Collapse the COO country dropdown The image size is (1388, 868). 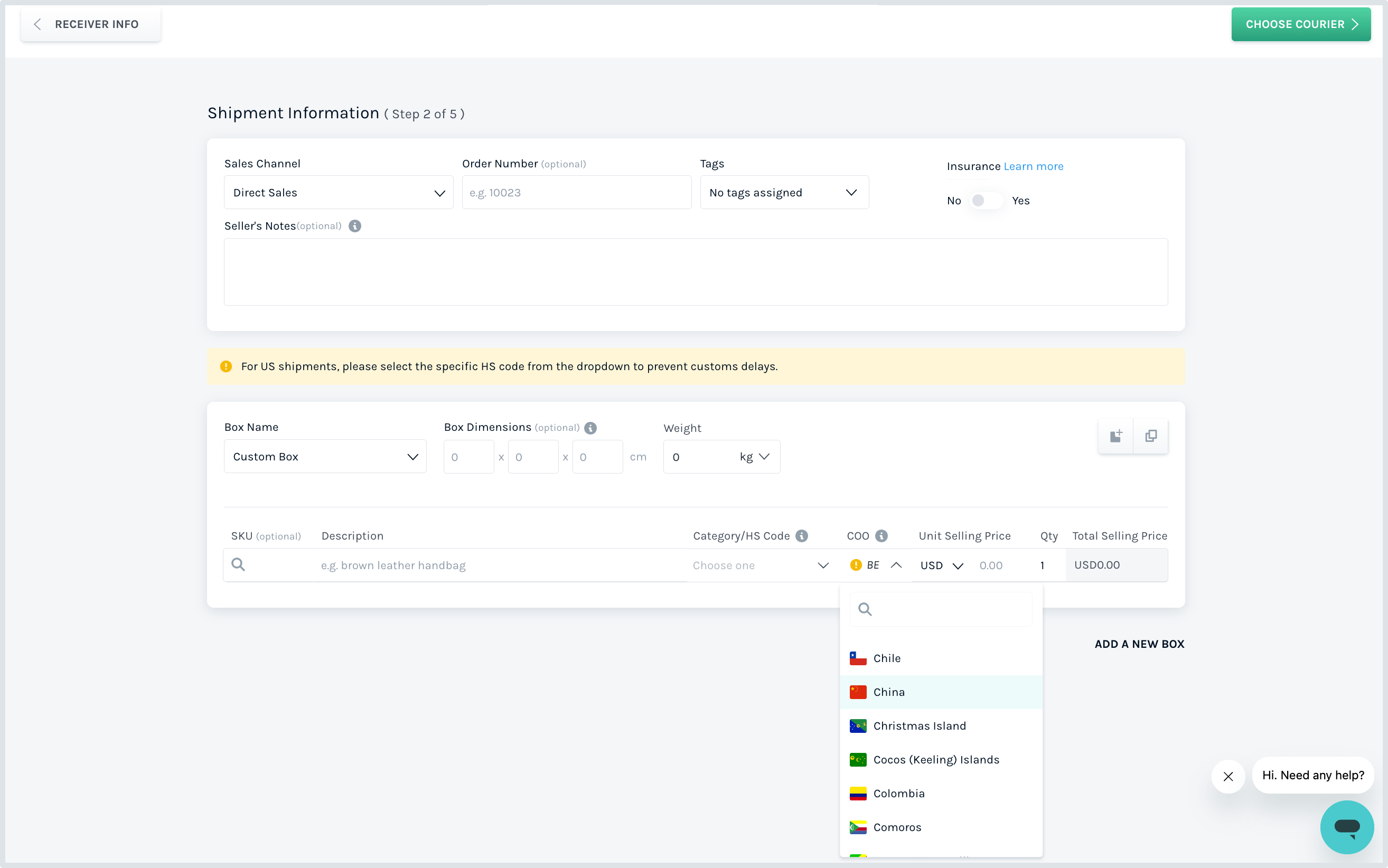point(896,565)
